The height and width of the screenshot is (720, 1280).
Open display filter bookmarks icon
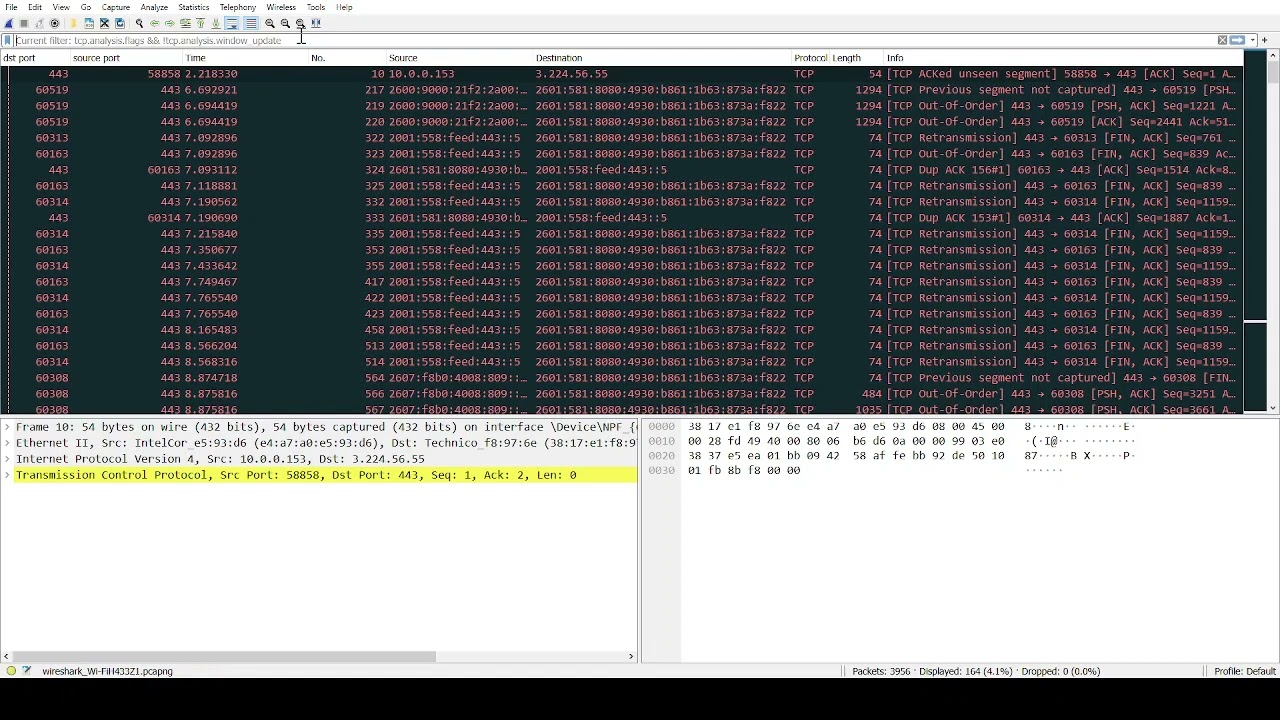click(x=8, y=40)
